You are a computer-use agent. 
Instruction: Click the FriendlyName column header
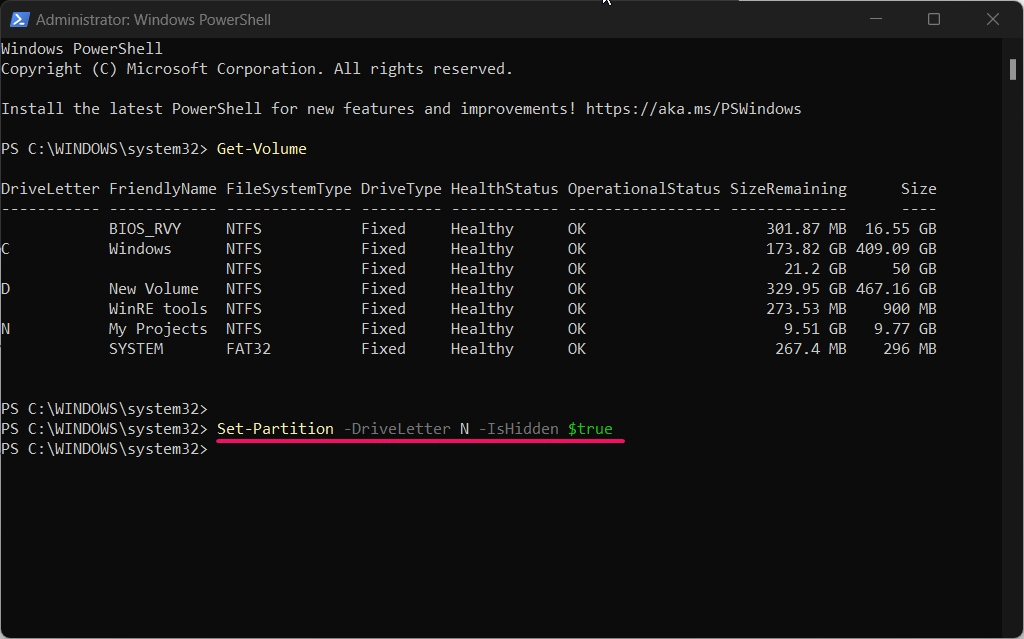coord(163,189)
